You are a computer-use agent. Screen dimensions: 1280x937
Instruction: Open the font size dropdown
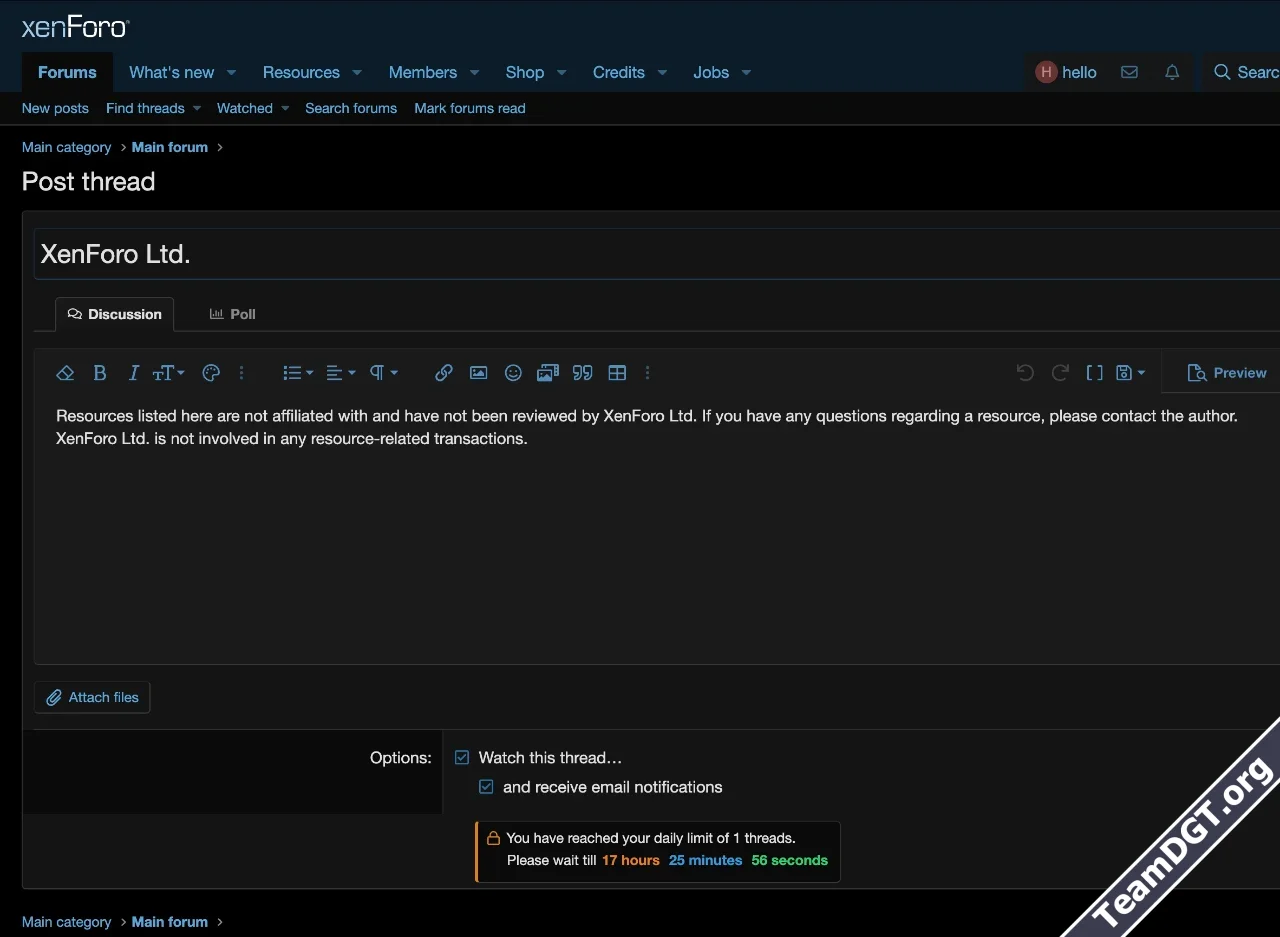[x=168, y=373]
